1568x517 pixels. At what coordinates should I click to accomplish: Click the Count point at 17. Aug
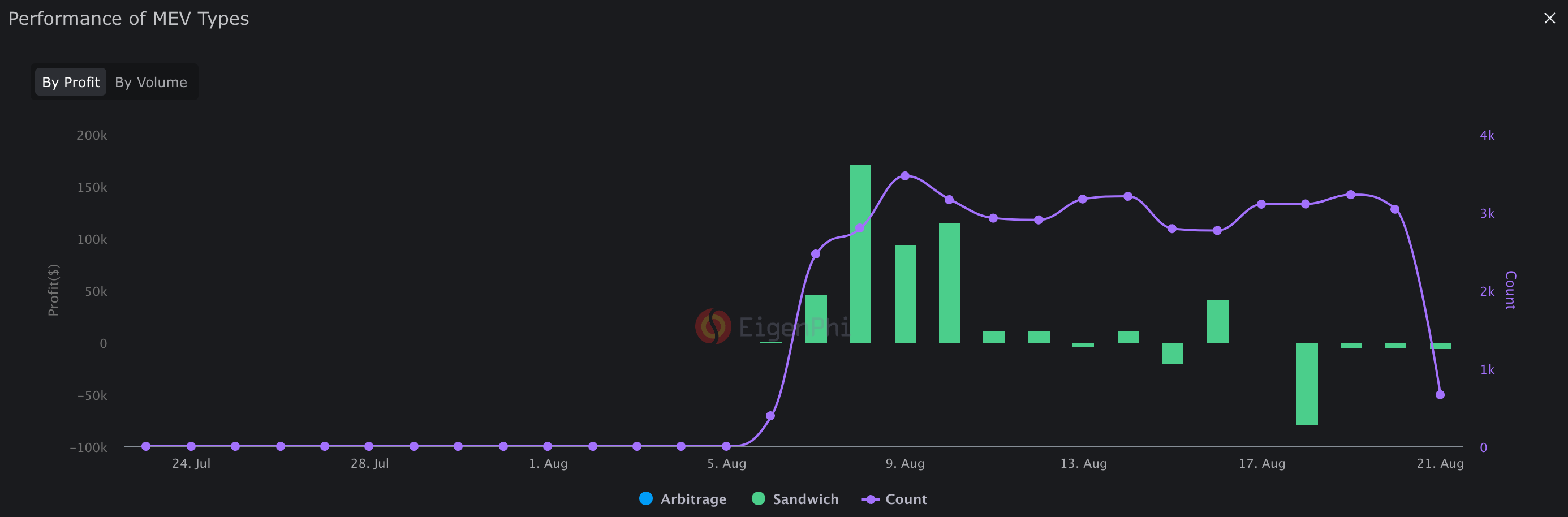(x=1261, y=204)
